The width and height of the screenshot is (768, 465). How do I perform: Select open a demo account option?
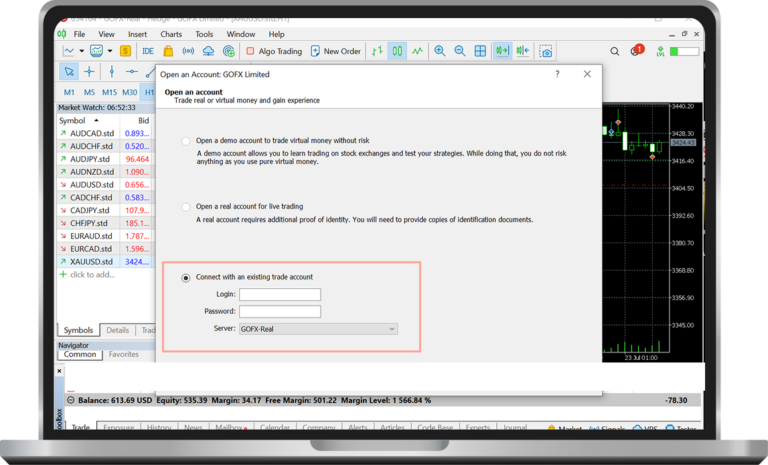(x=186, y=141)
